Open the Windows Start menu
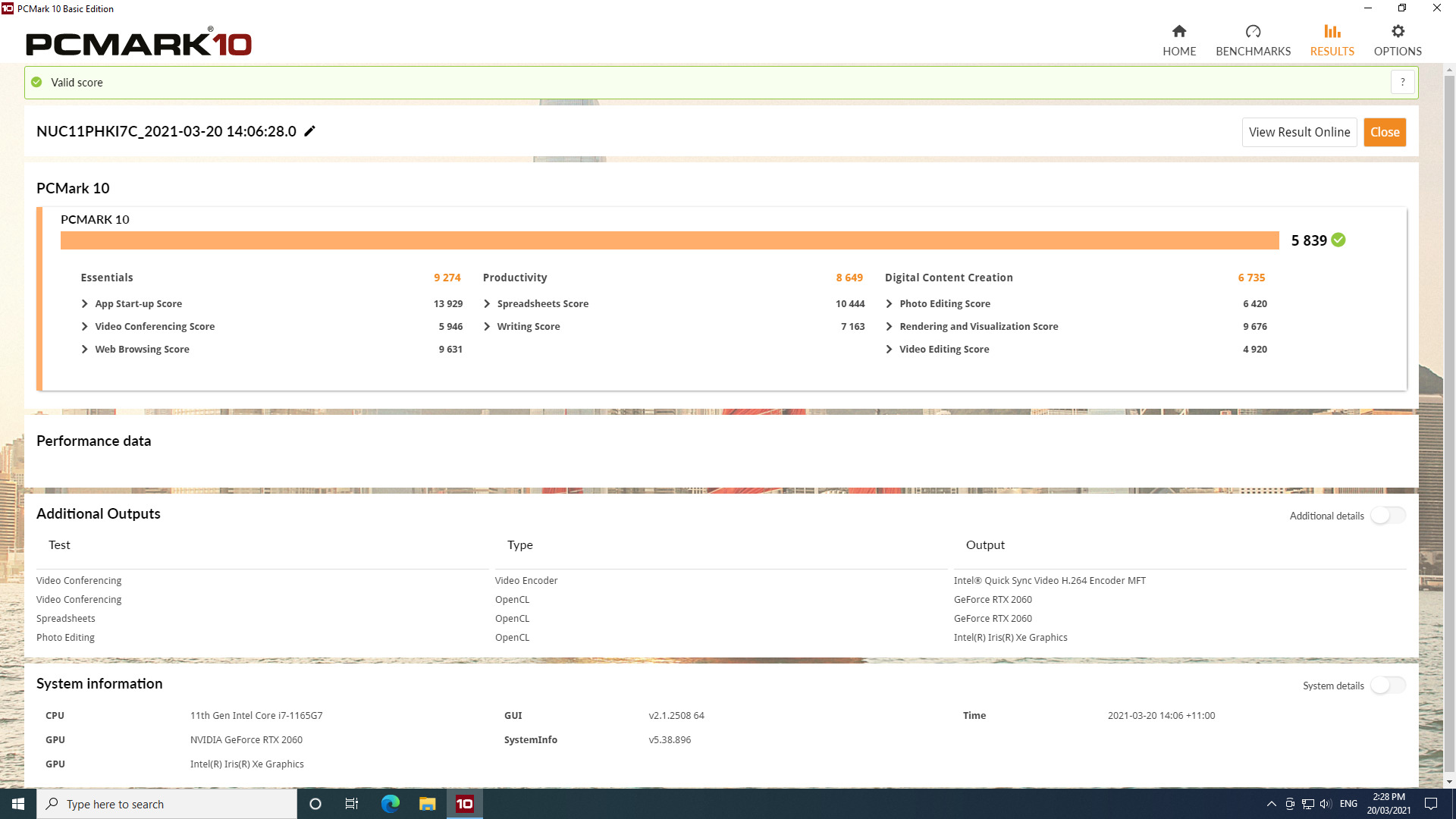Screen dimensions: 1456x819 18,804
